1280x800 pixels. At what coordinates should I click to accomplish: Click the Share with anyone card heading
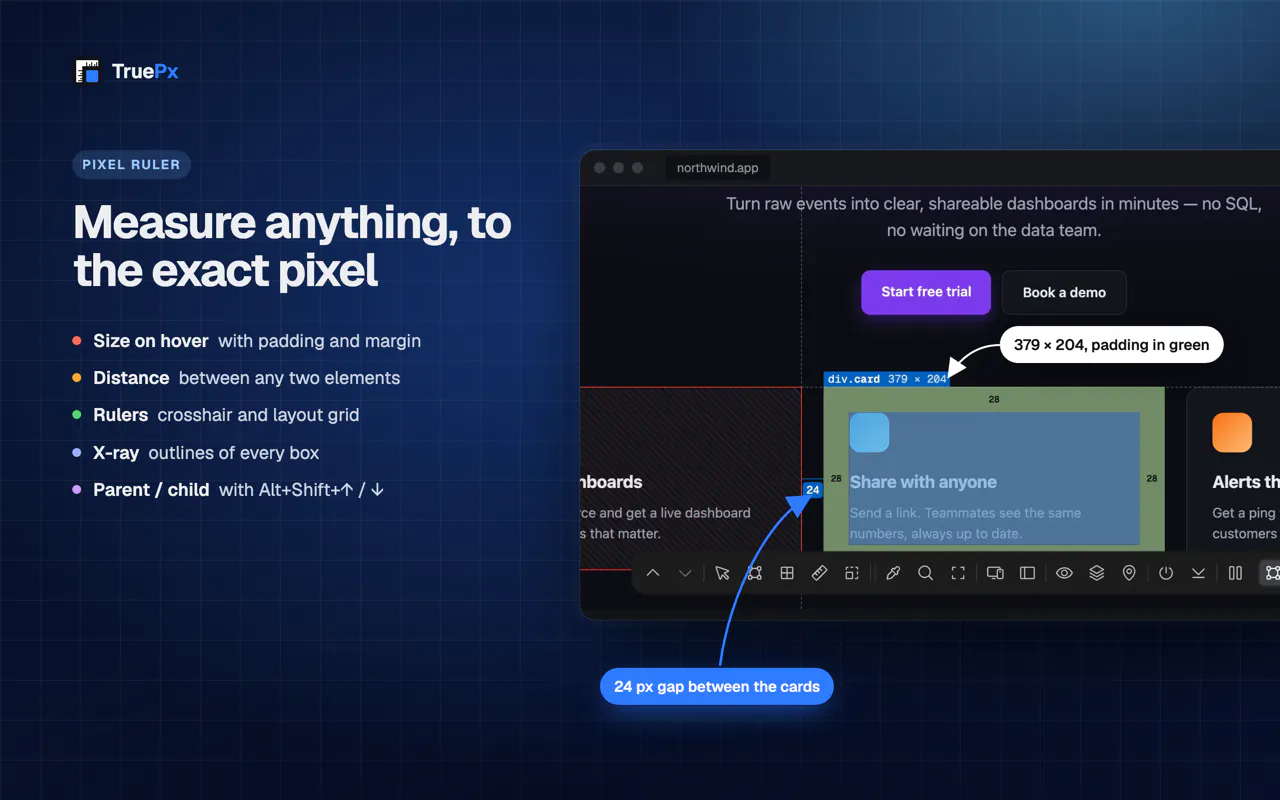click(923, 482)
